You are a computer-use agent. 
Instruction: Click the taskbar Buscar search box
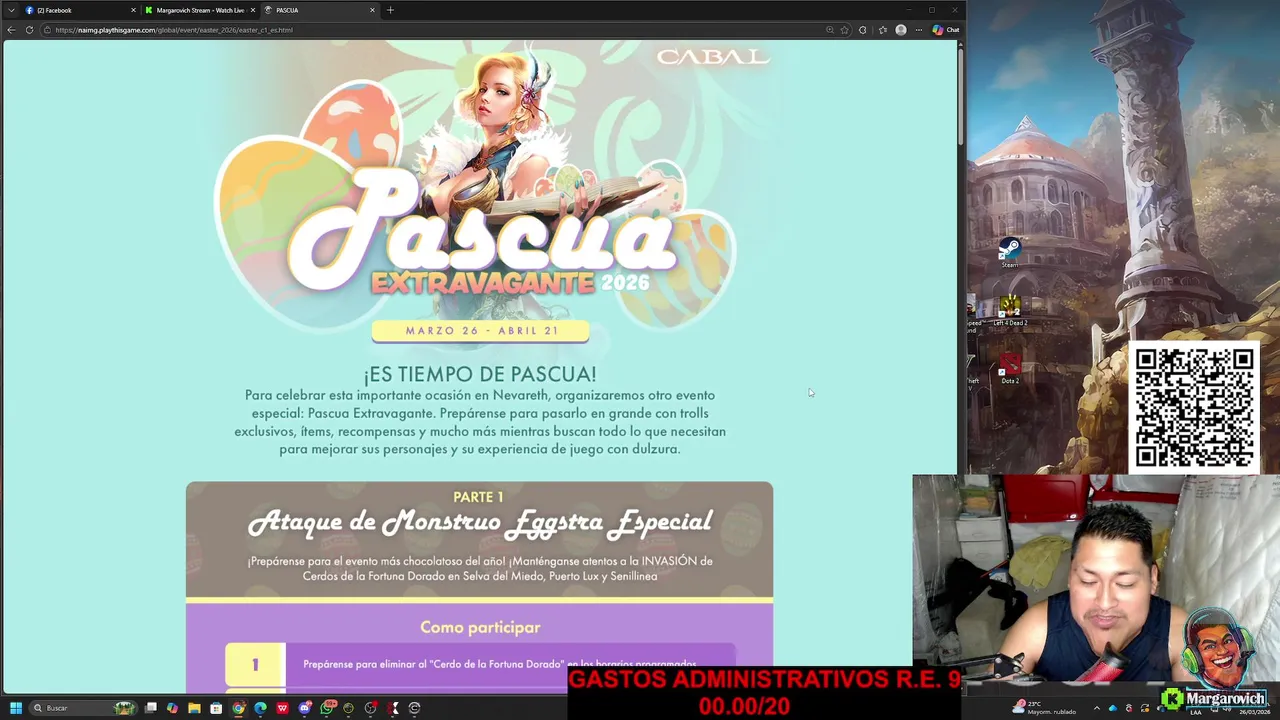click(x=83, y=708)
